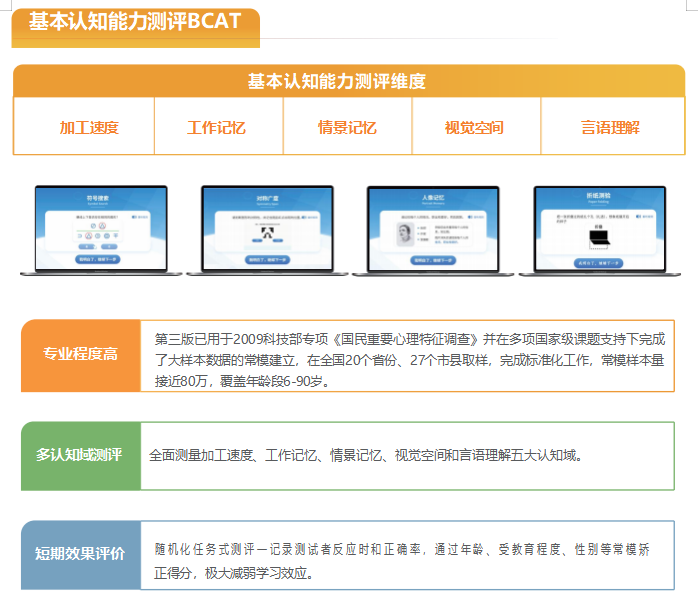Click the 加工速度 dimension tab
698x608 pixels.
pos(89,127)
